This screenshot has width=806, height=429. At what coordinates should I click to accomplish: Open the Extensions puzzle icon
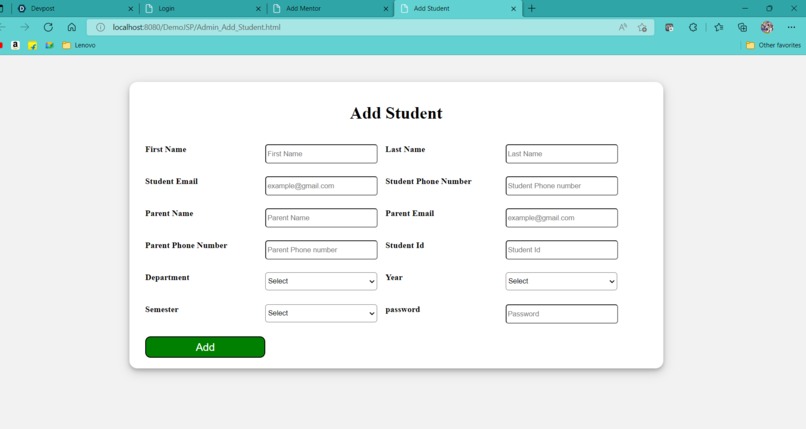click(693, 27)
